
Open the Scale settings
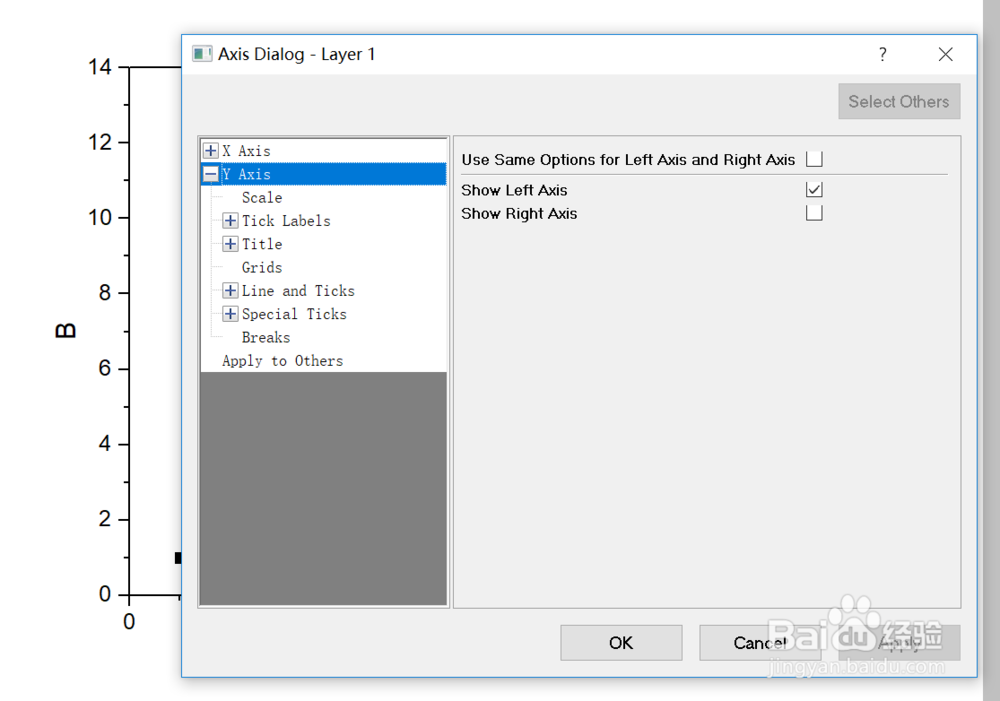[x=261, y=198]
